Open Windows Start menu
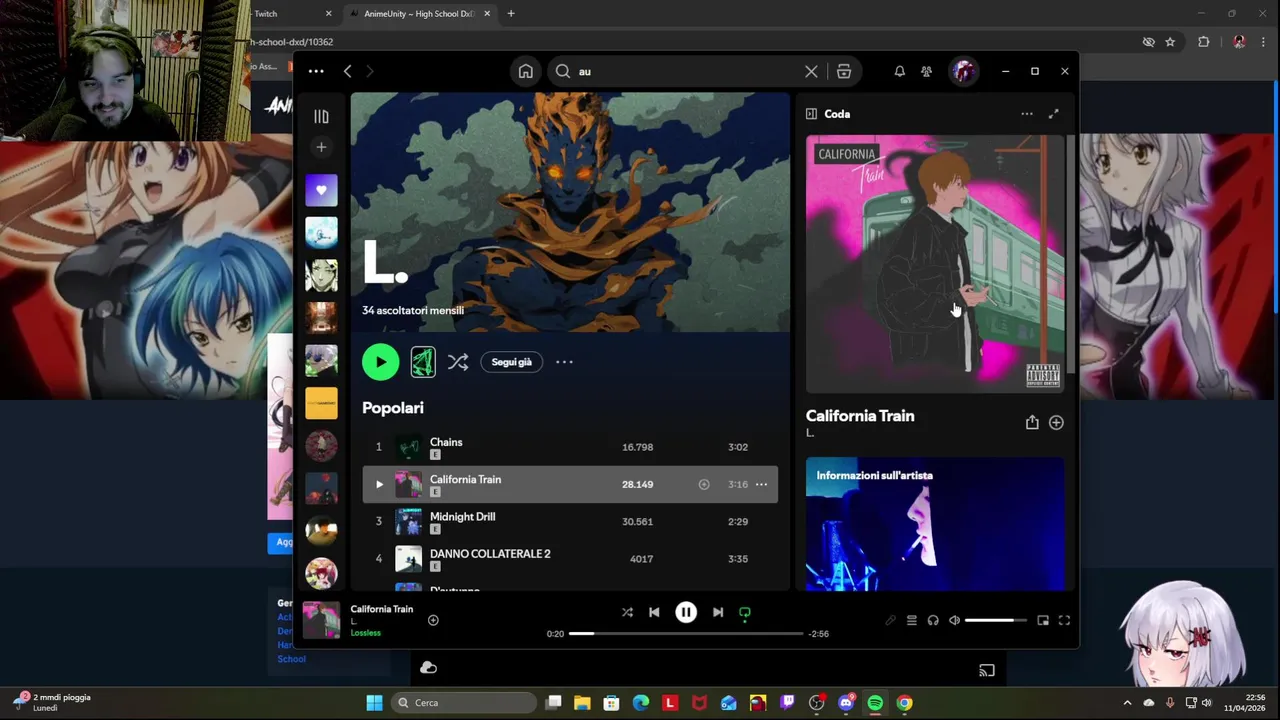The image size is (1280, 720). tap(374, 703)
